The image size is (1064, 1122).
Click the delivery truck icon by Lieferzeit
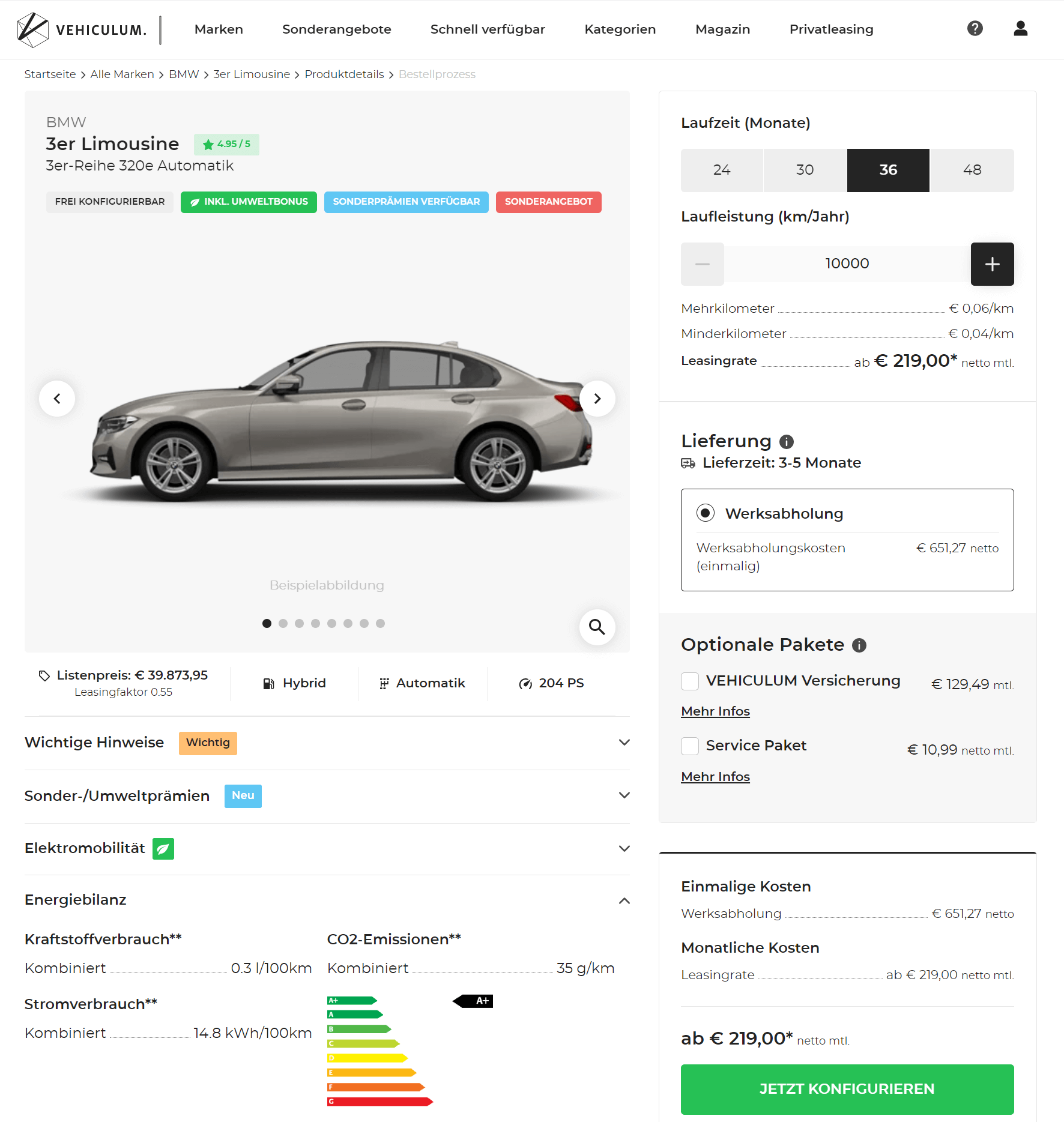coord(688,463)
